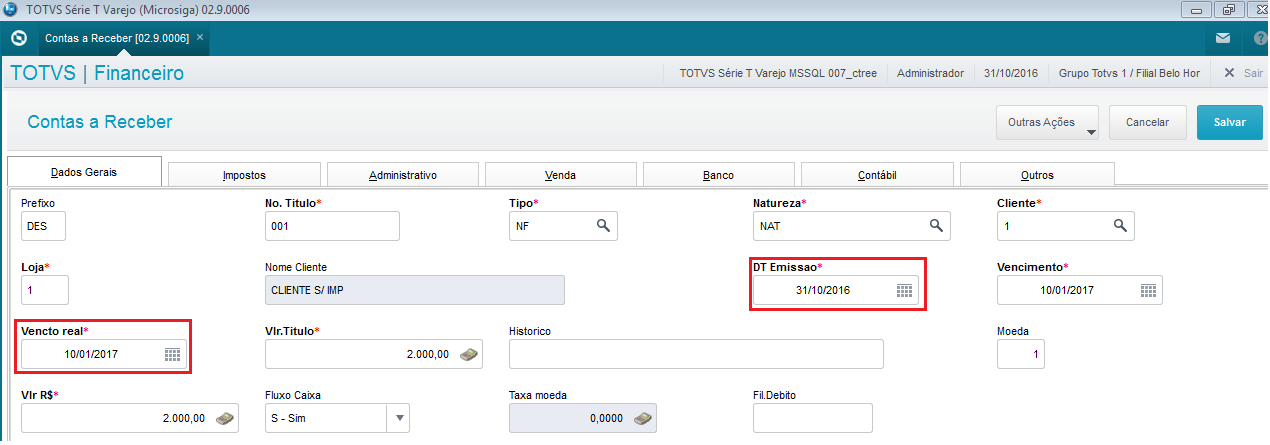Open Vencto real calendar picker

click(x=172, y=354)
